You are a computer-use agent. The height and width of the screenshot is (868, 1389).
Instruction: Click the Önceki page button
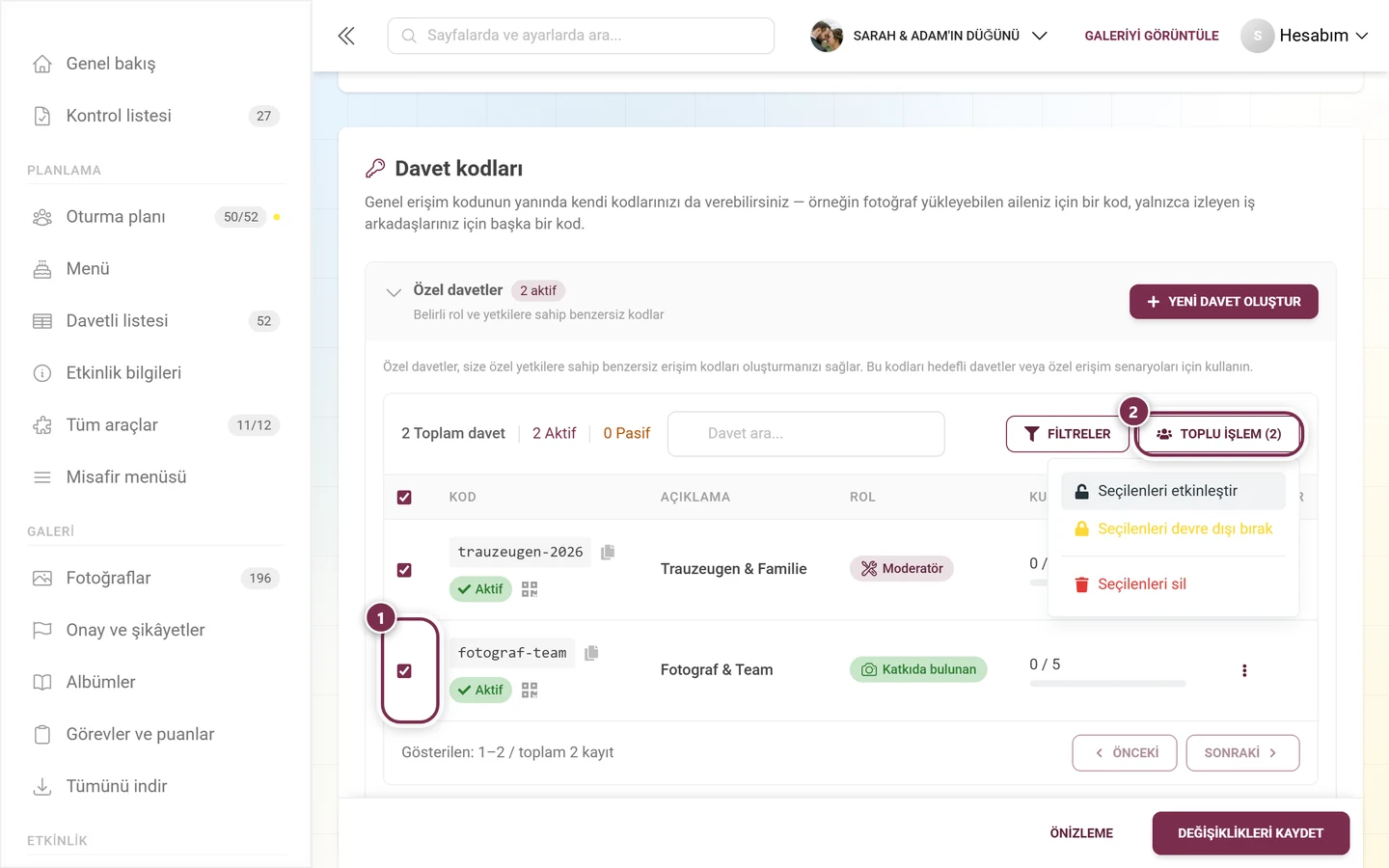click(x=1125, y=753)
